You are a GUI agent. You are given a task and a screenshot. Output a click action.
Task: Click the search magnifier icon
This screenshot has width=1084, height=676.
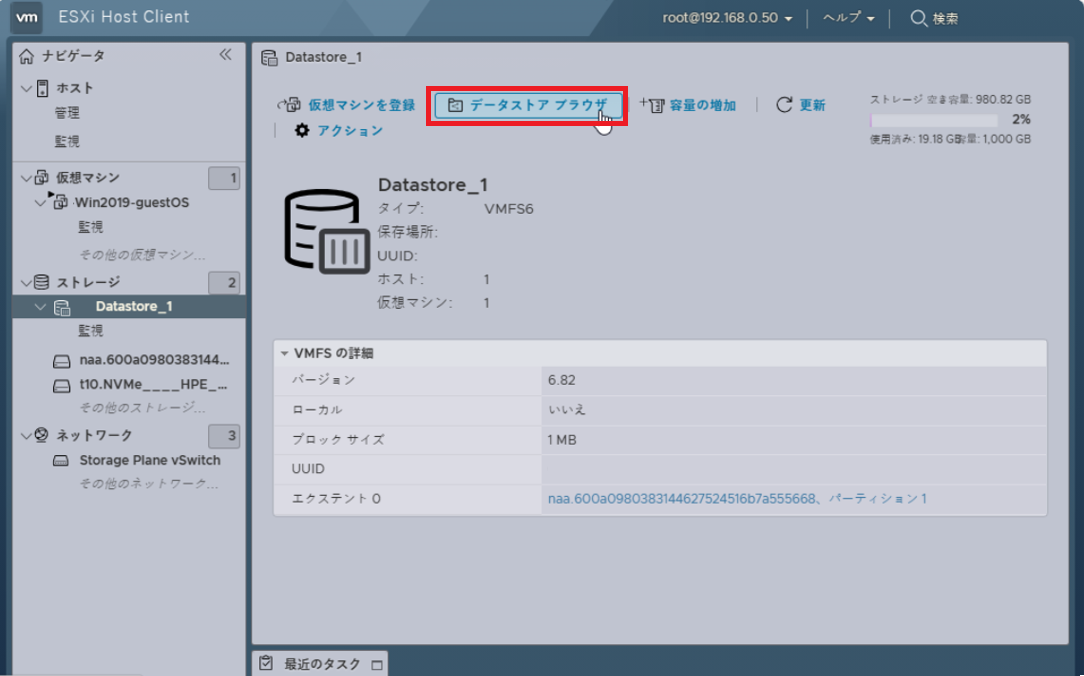pos(918,18)
